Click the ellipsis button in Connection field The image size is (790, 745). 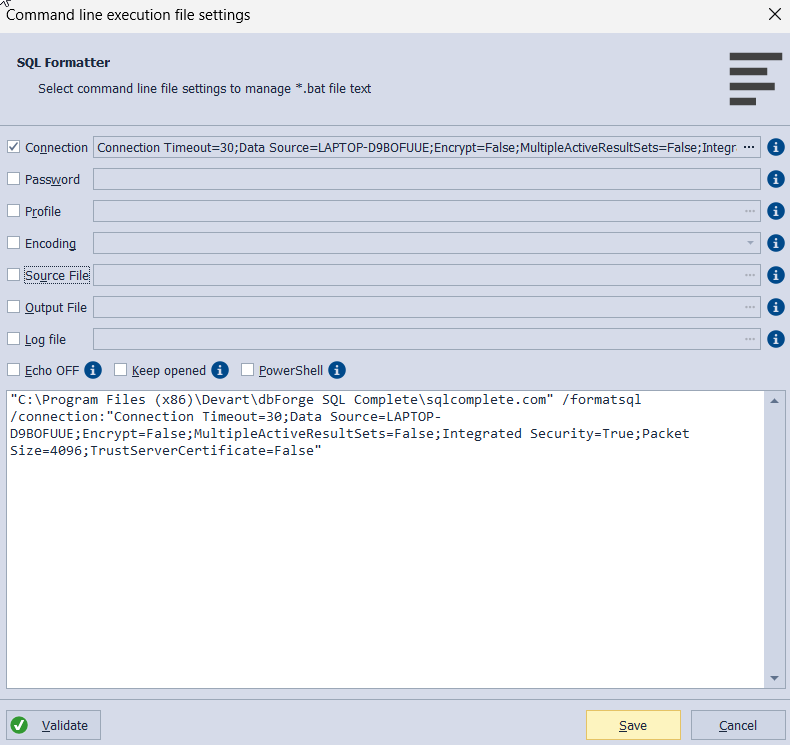tap(749, 147)
